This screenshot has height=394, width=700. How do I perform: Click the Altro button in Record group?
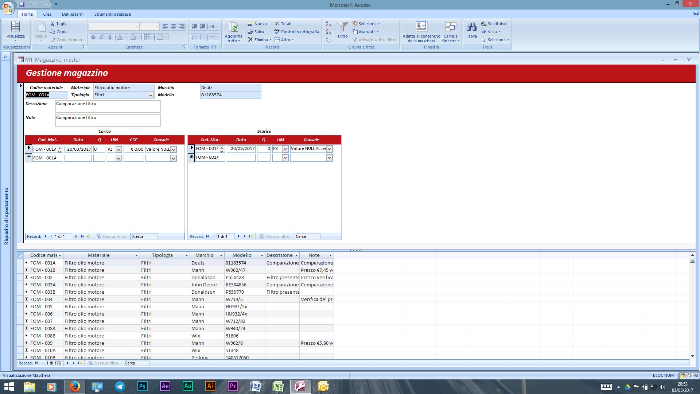point(283,40)
